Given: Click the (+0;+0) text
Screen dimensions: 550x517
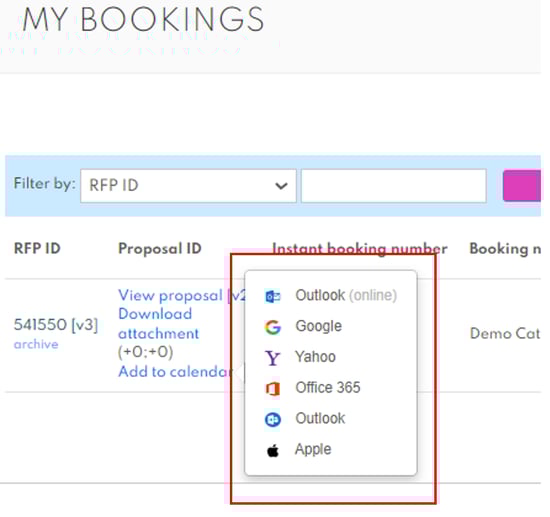Looking at the screenshot, I should (x=146, y=352).
